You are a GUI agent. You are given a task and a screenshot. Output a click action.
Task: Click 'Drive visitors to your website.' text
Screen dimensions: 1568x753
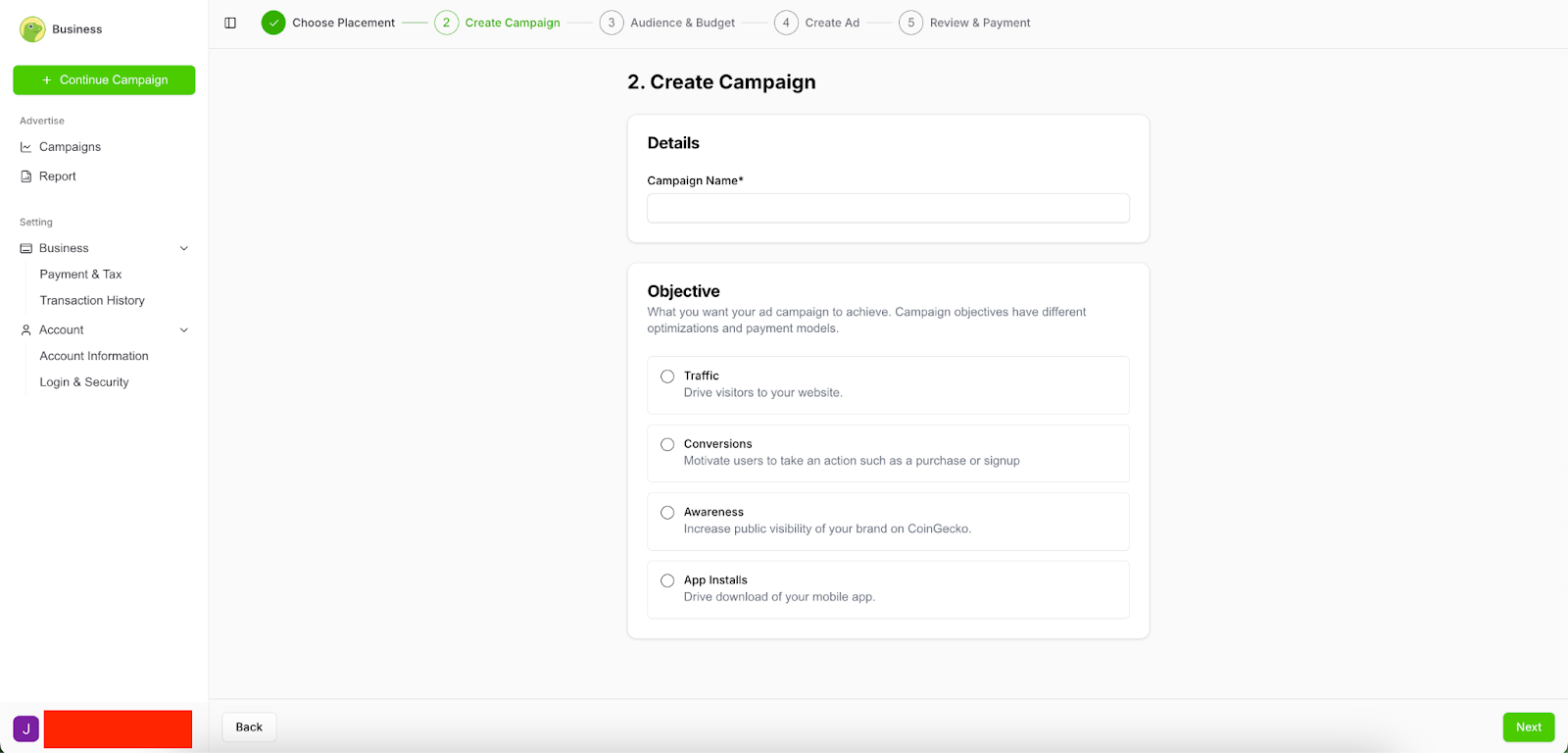[763, 393]
